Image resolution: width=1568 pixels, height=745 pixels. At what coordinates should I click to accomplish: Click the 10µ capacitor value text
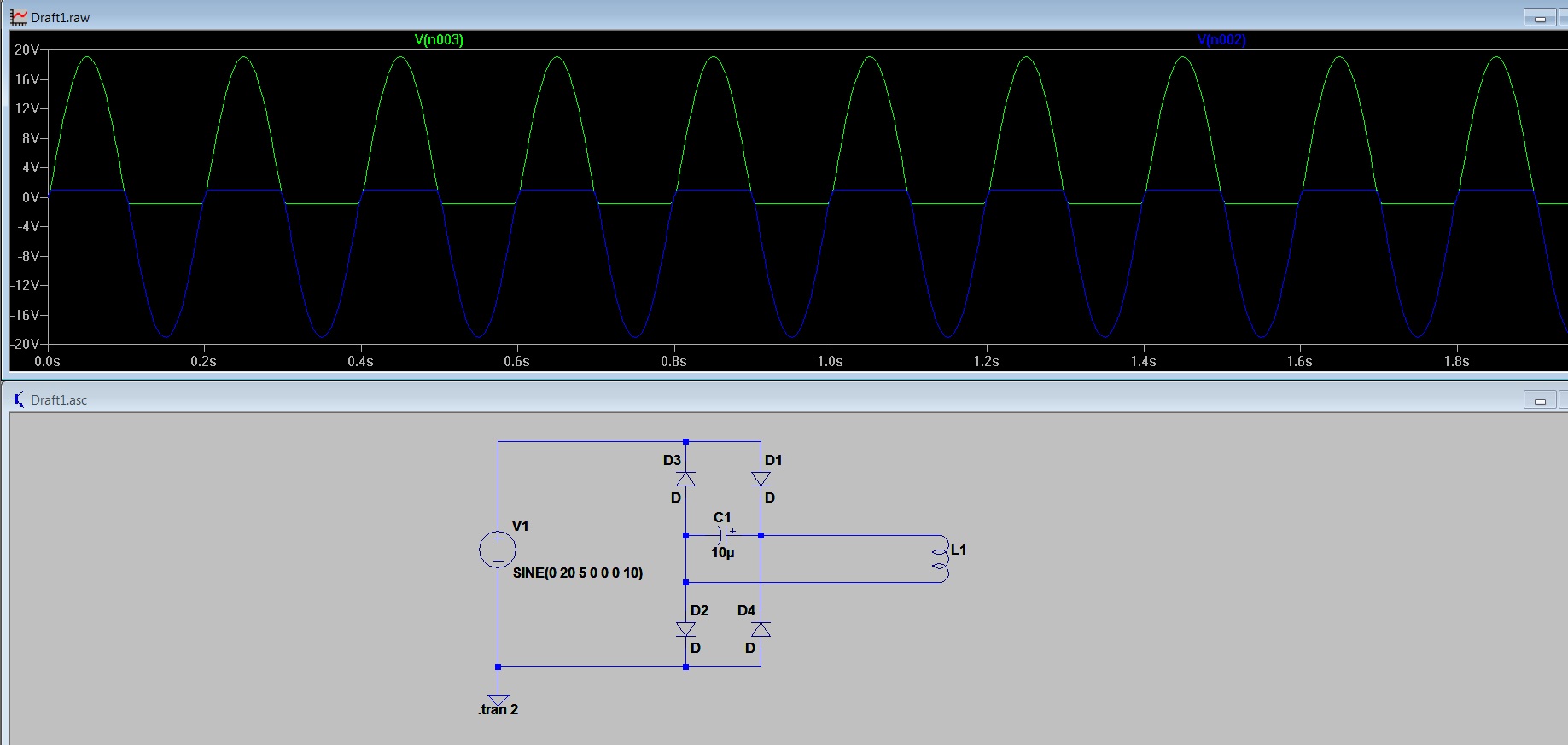point(722,553)
